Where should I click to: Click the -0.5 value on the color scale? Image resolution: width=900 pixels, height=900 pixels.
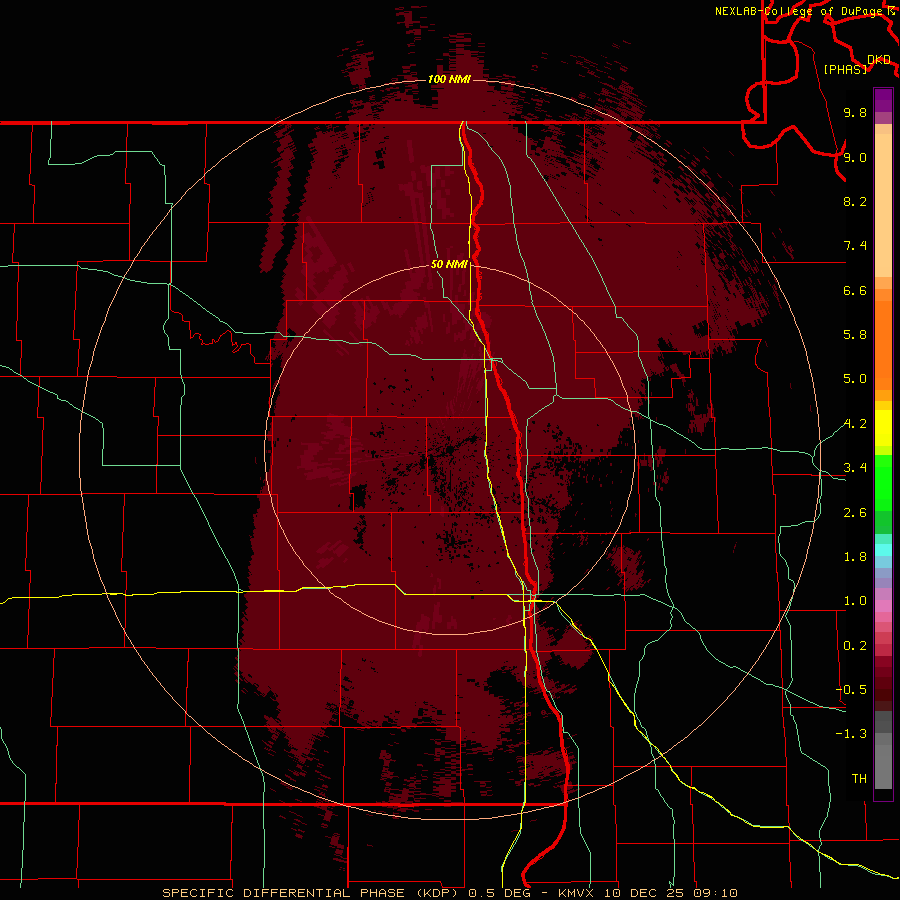point(851,690)
